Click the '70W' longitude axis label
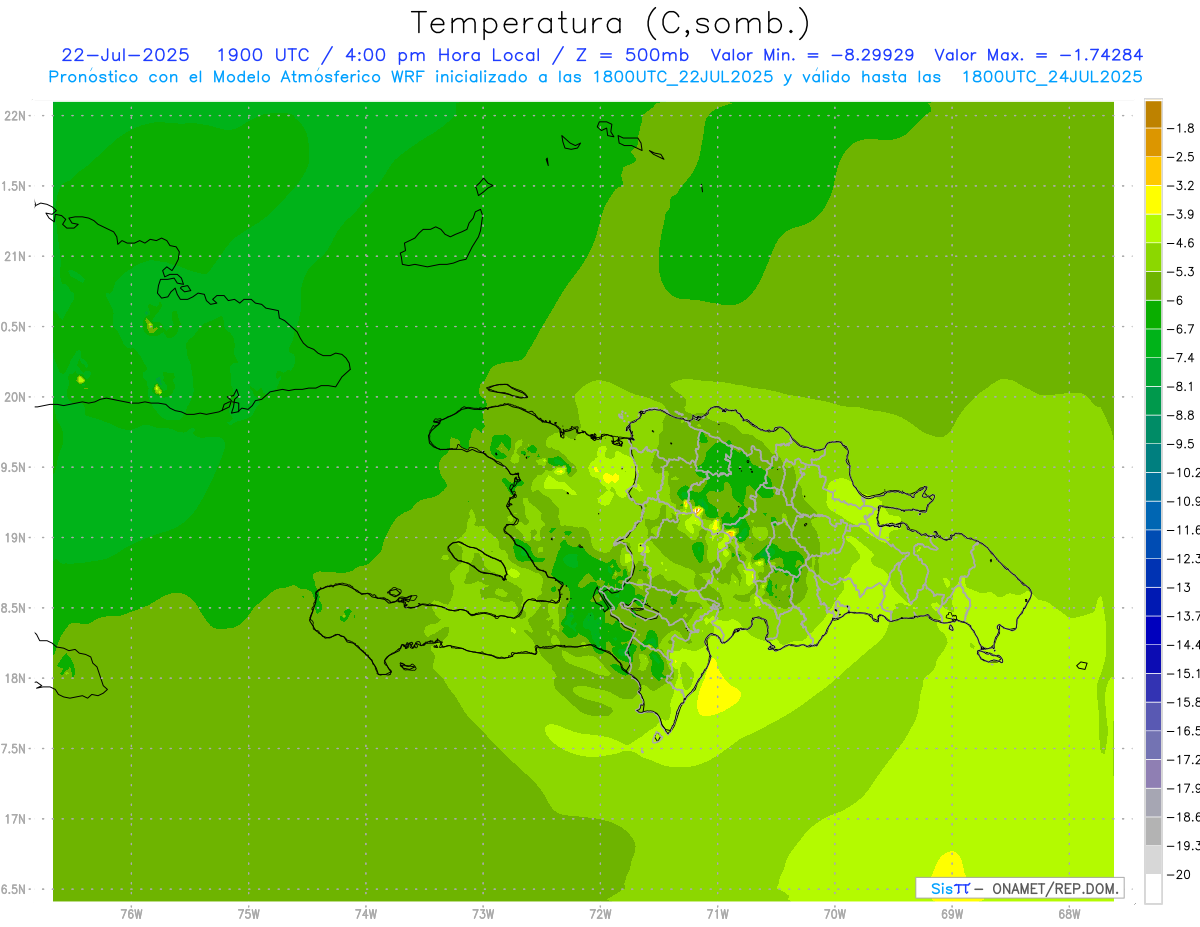This screenshot has width=1200, height=927. 835,913
